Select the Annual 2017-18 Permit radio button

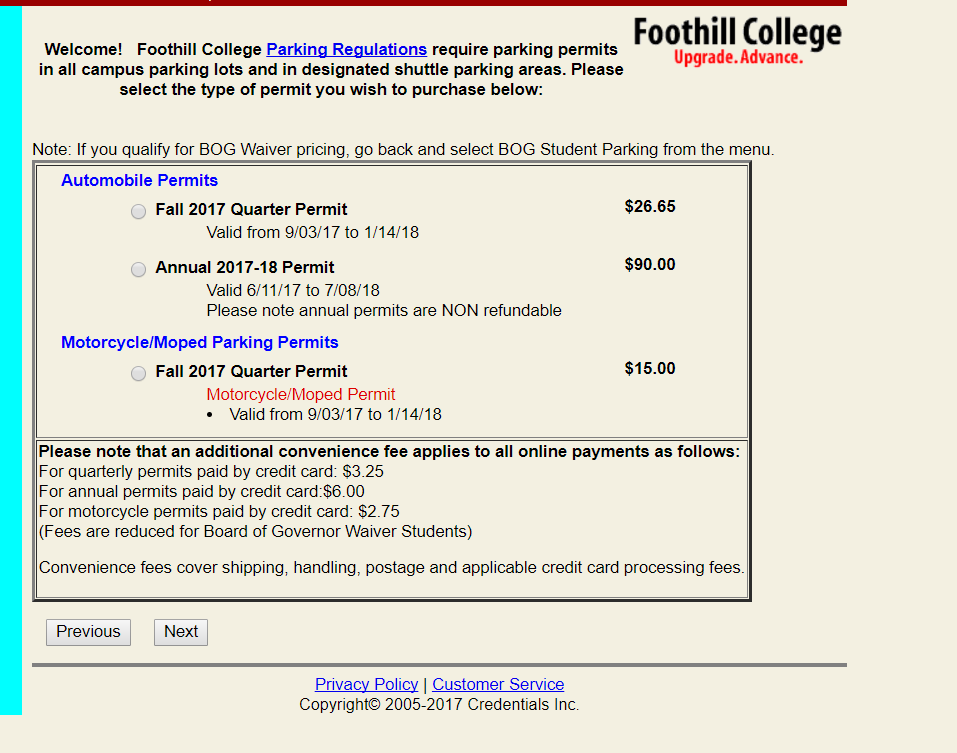click(x=139, y=269)
